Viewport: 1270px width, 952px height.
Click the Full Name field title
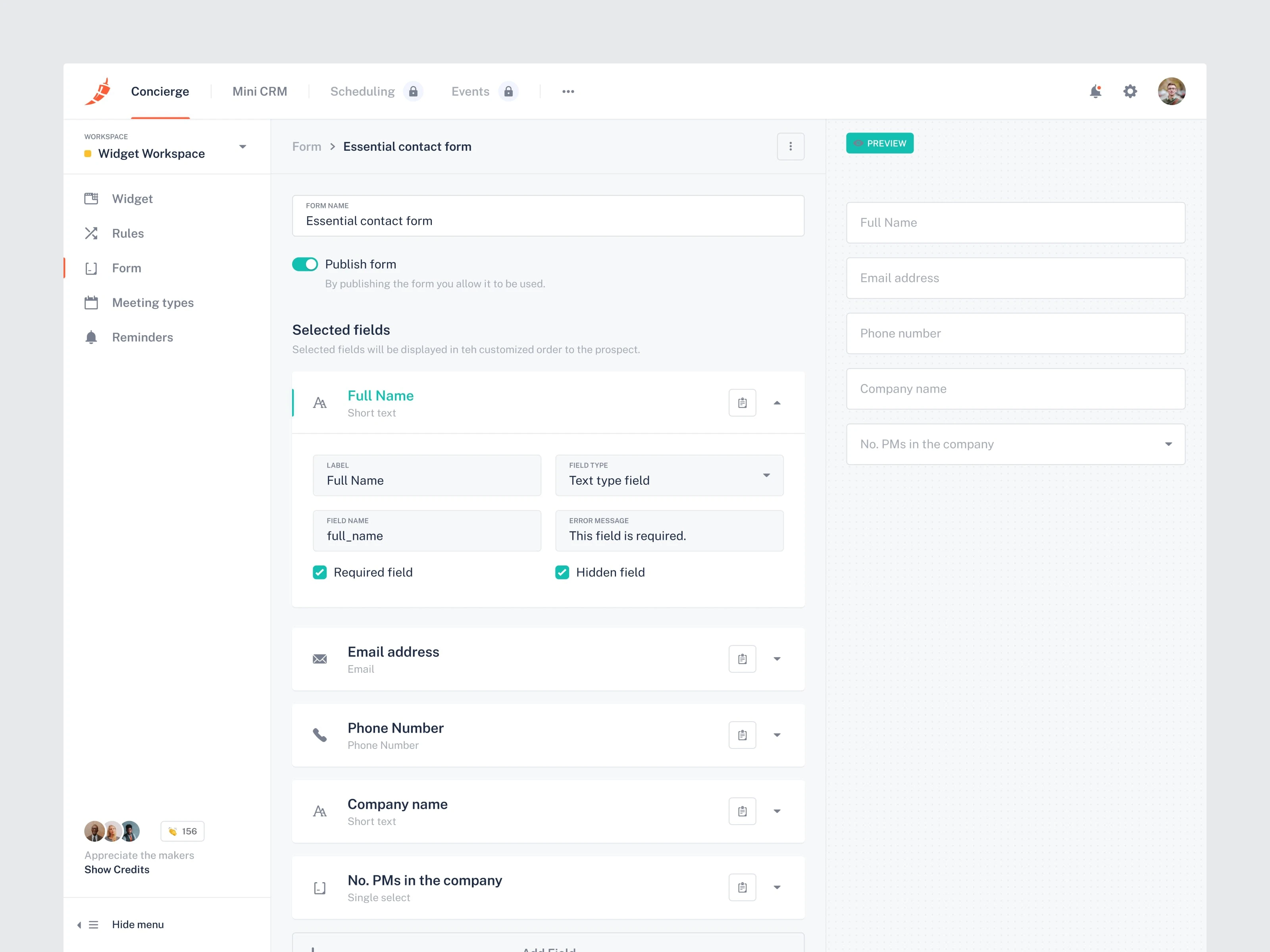point(380,396)
